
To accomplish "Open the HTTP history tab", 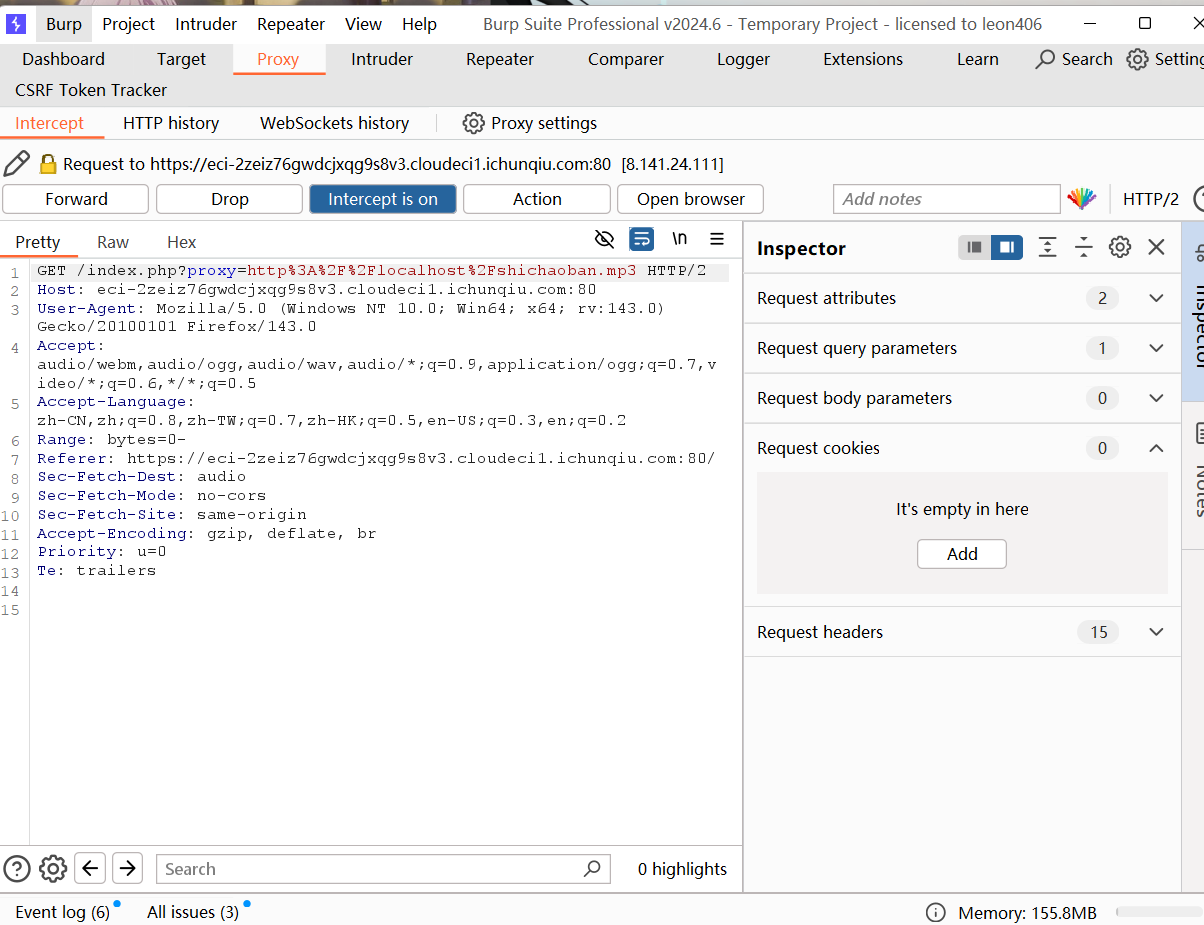I will coord(171,123).
